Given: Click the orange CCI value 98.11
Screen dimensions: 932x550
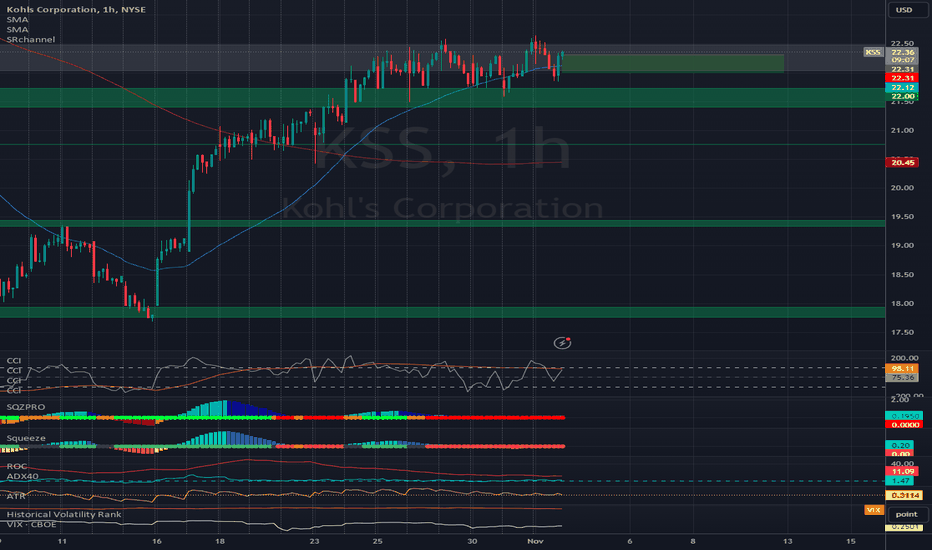Looking at the screenshot, I should [902, 369].
